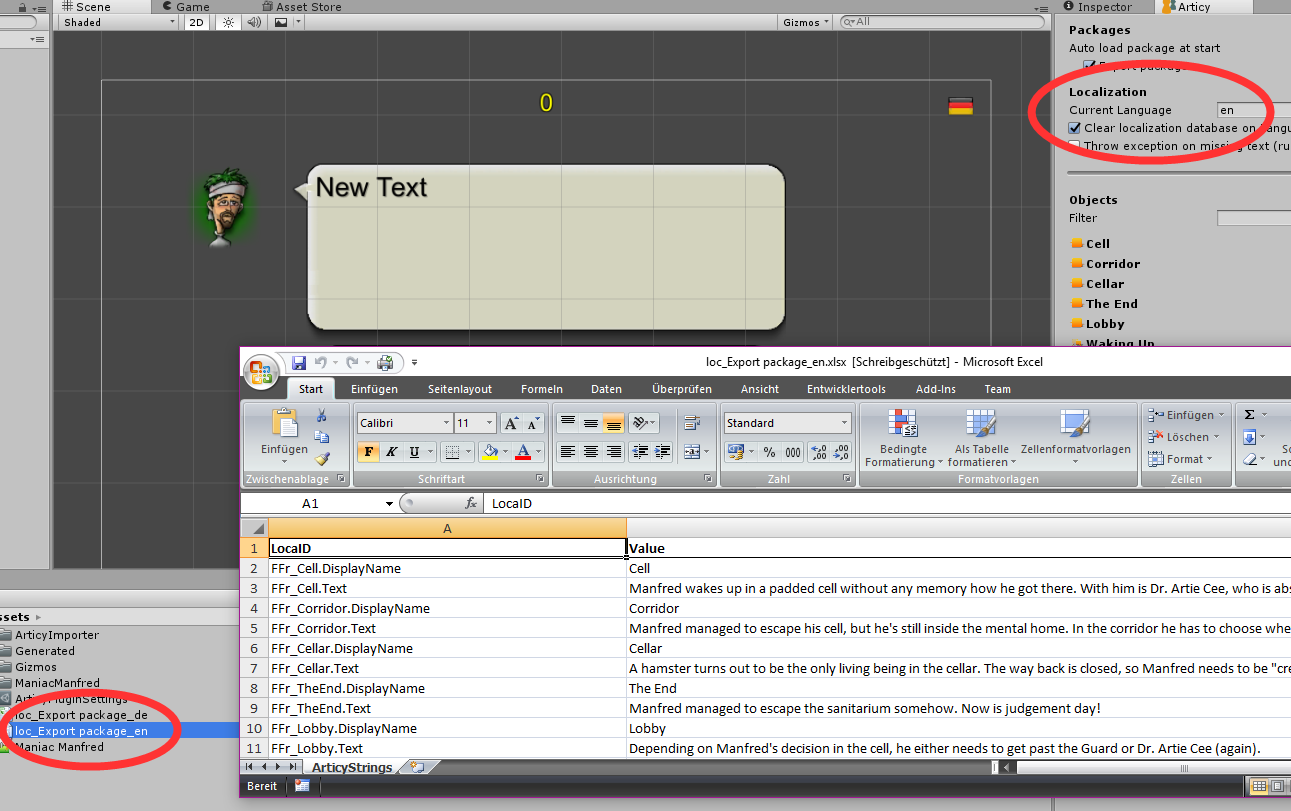The height and width of the screenshot is (811, 1291).
Task: Open the font size 11 dropdown
Action: 489,423
